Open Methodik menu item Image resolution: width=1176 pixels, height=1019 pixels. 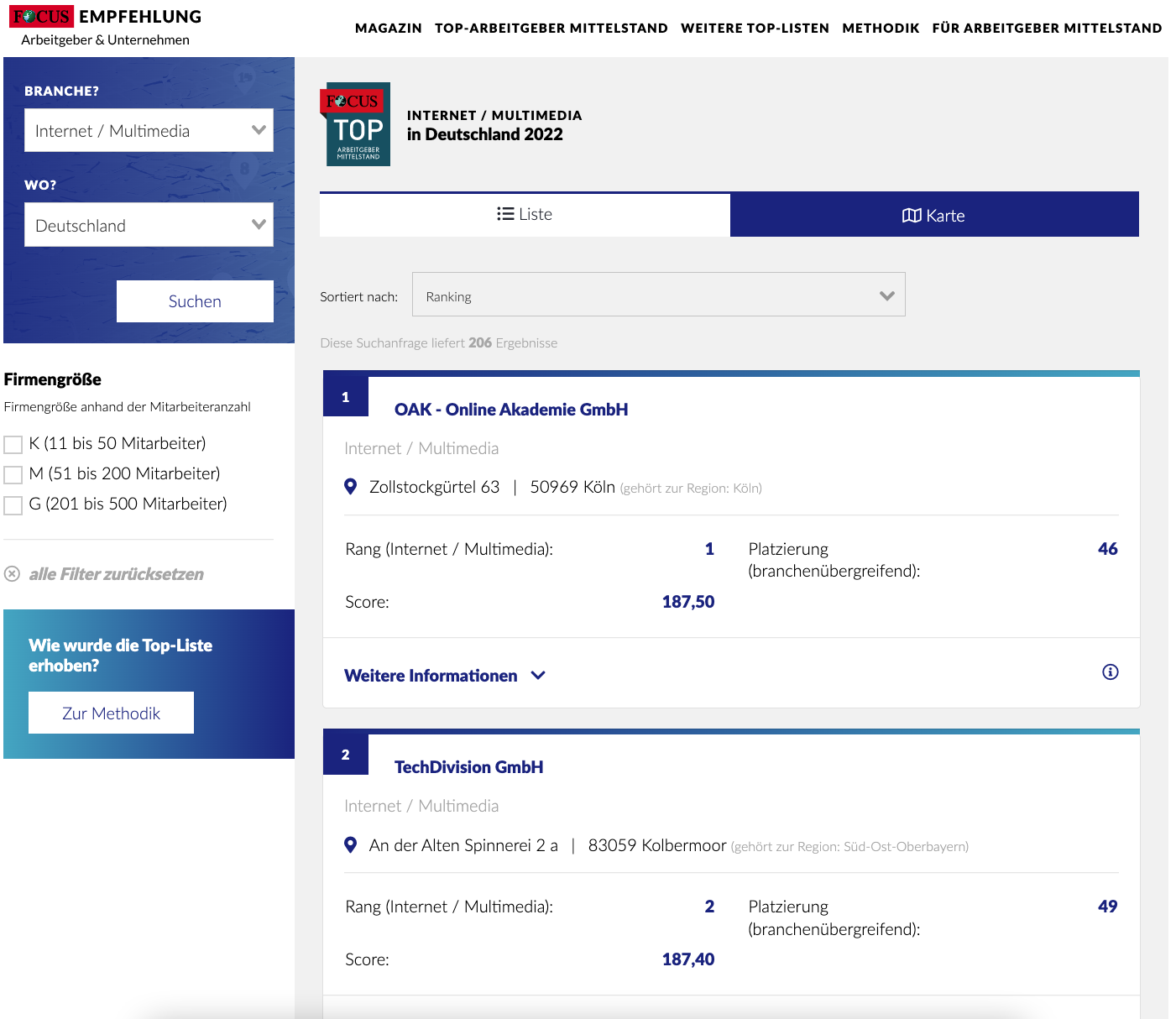(x=881, y=29)
